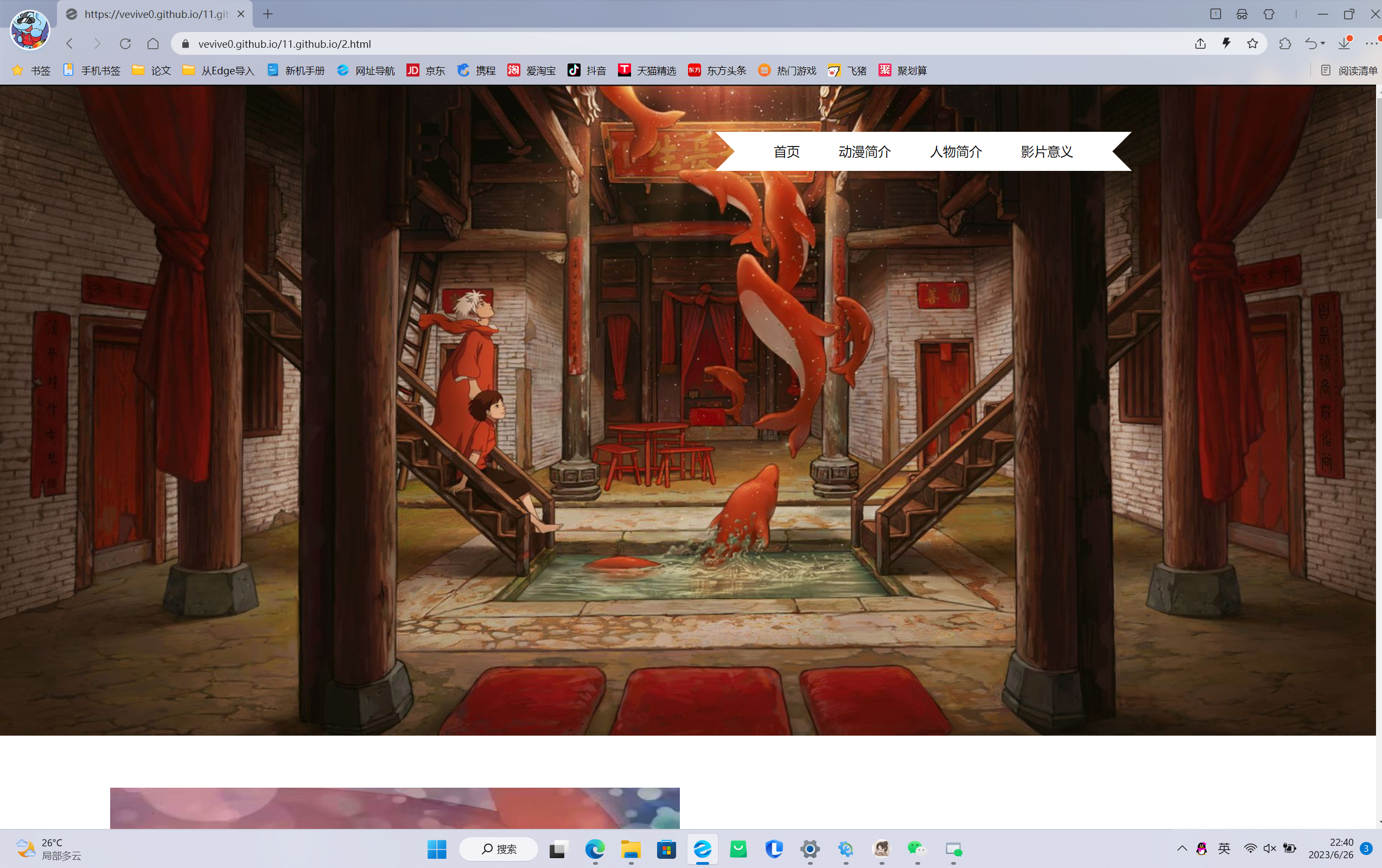The image size is (1382, 868).
Task: Expand the undo dropdown arrow in toolbar
Action: pyautogui.click(x=1323, y=43)
